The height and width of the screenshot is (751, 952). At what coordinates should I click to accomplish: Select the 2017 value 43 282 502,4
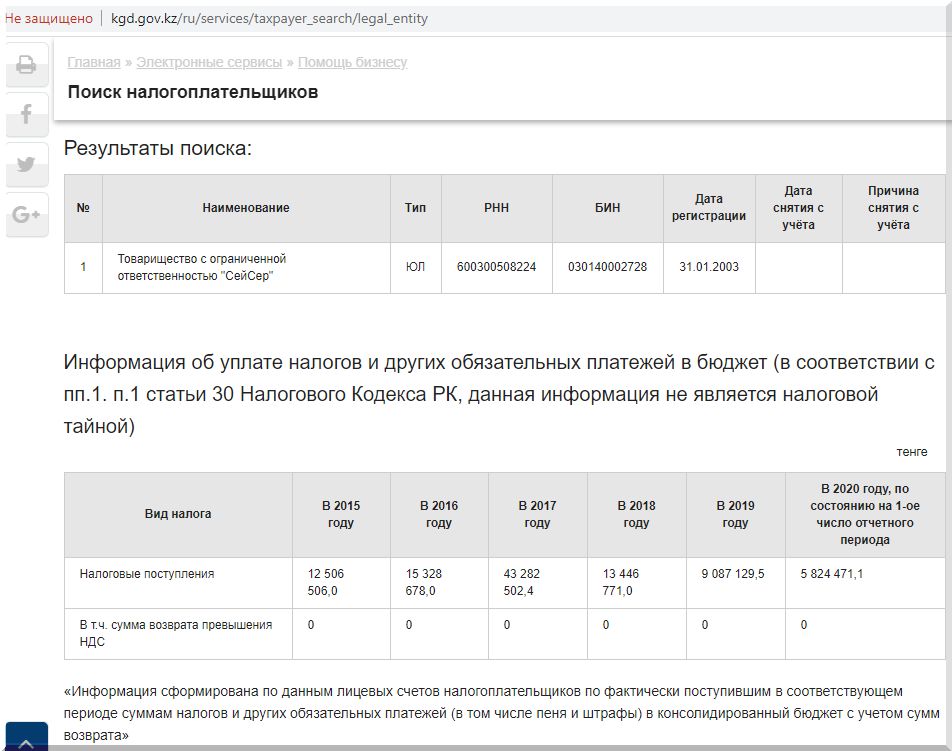522,583
